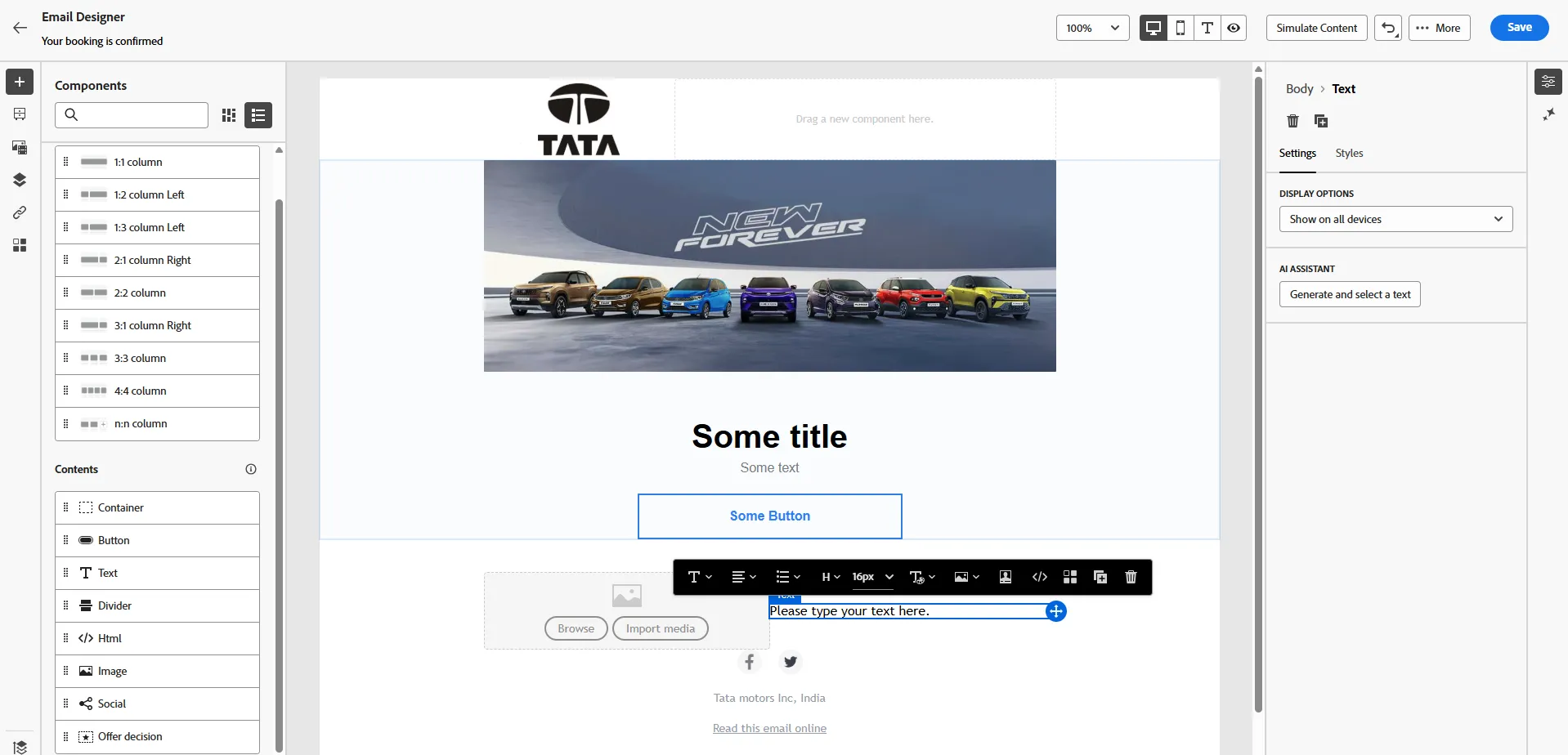Image resolution: width=1568 pixels, height=755 pixels.
Task: Click the pin icon below settings toggle
Action: click(1548, 115)
